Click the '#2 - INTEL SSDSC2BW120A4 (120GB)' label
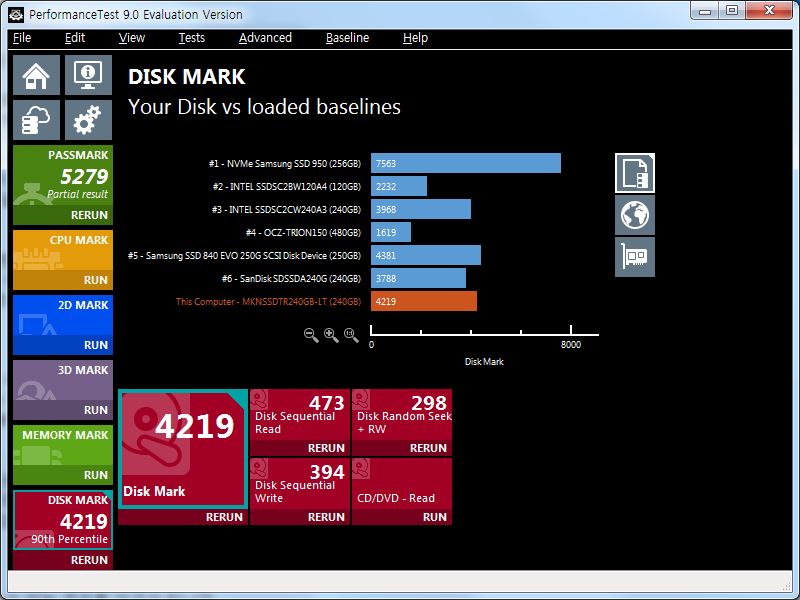 pyautogui.click(x=287, y=187)
